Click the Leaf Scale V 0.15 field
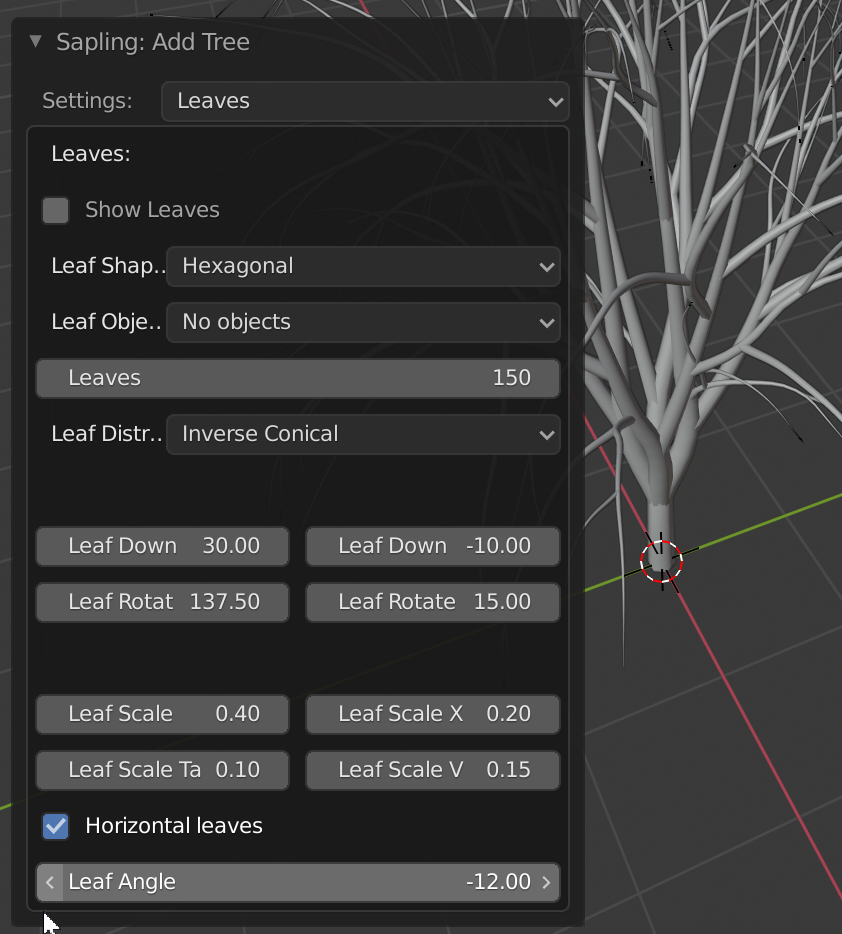 [433, 770]
